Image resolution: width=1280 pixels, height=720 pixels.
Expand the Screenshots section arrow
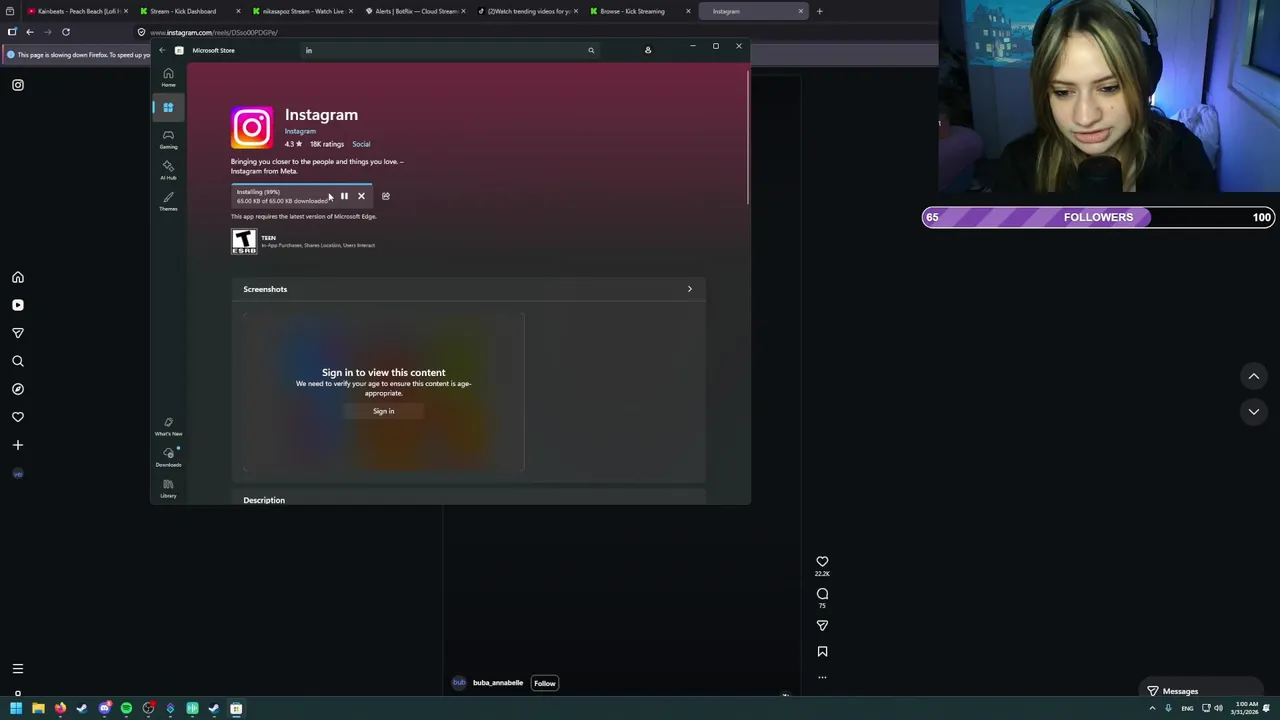click(689, 289)
